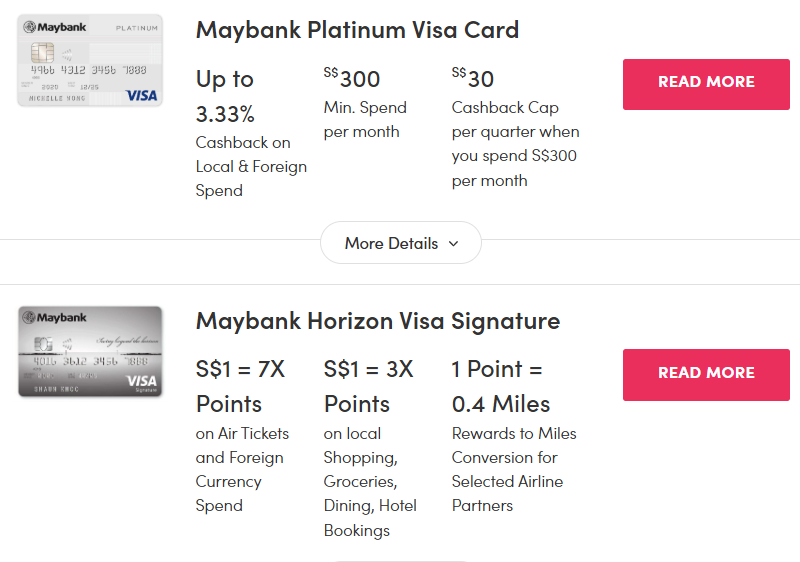Image resolution: width=800 pixels, height=562 pixels.
Task: Open the Maybank Platinum Visa Card image
Action: (x=90, y=60)
